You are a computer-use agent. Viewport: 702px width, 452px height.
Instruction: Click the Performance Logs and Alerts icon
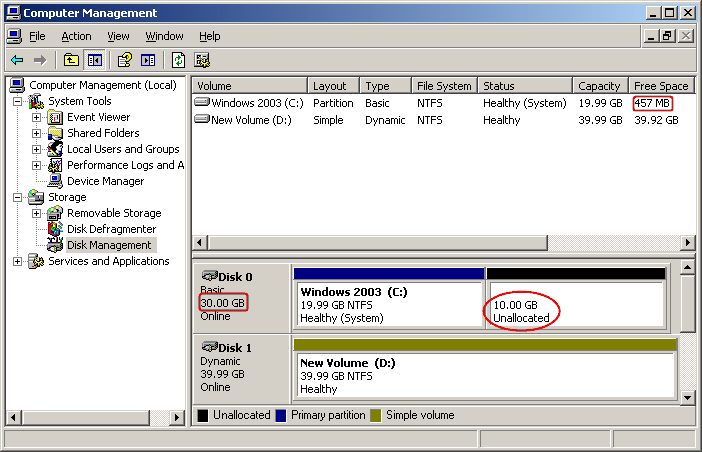click(55, 165)
